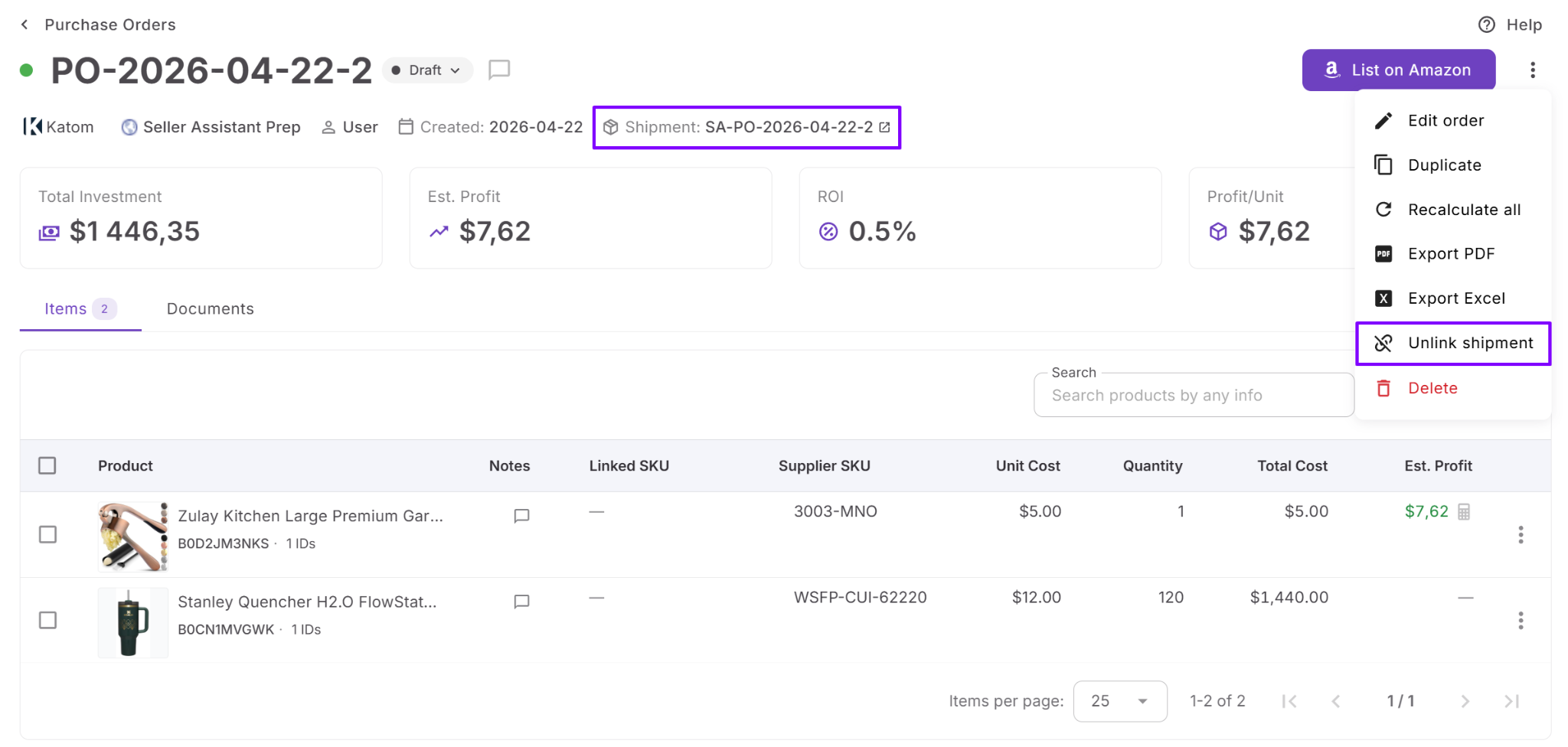The image size is (1568, 747).
Task: Go to first page of items
Action: [x=1289, y=701]
